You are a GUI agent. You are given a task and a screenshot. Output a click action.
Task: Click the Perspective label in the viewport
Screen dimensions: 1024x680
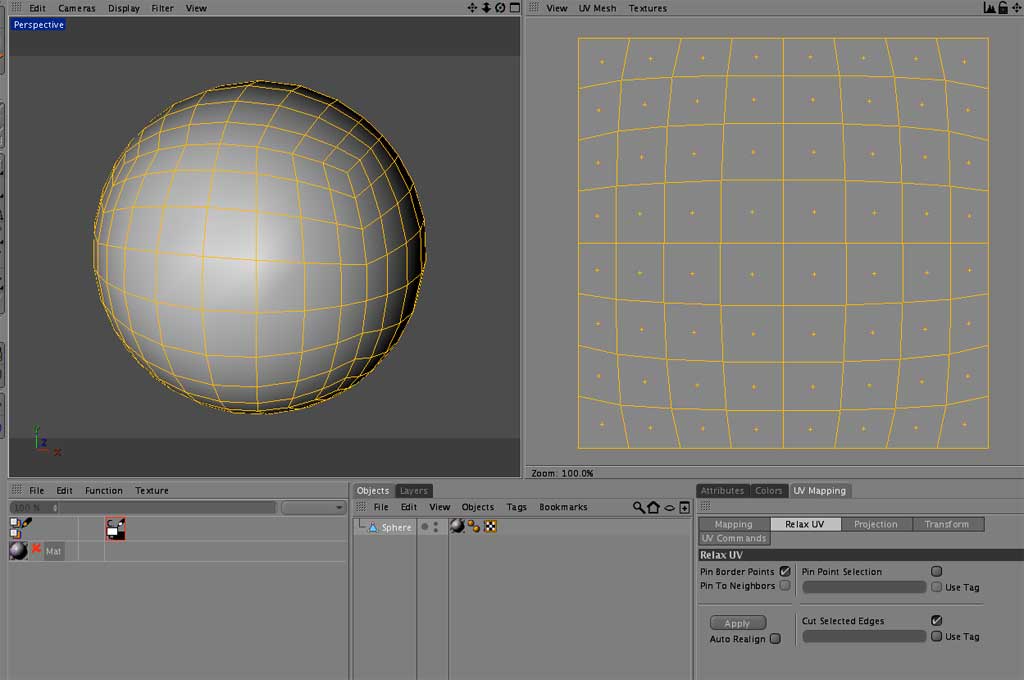click(37, 24)
